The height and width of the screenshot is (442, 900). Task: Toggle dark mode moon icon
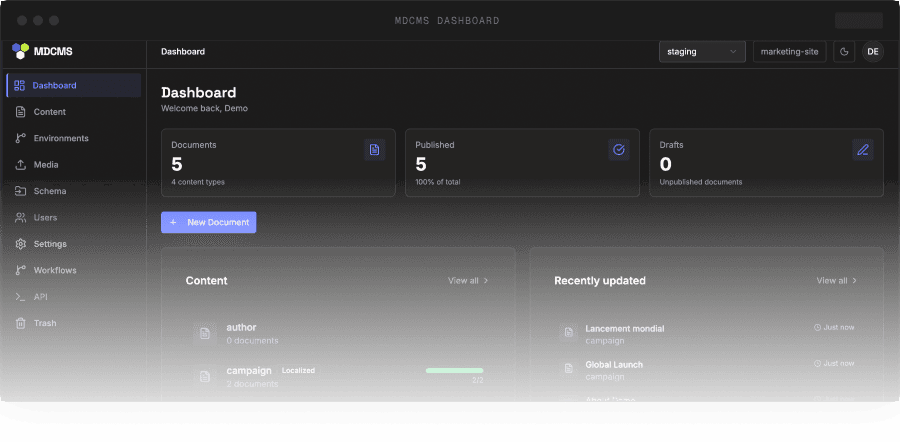844,52
